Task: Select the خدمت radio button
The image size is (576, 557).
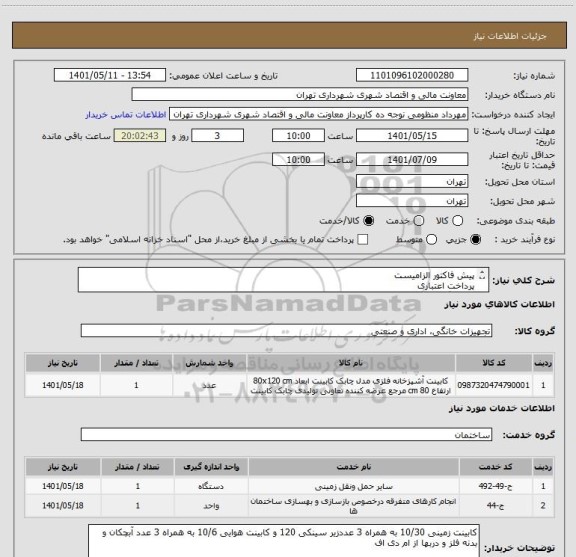Action: (x=419, y=221)
